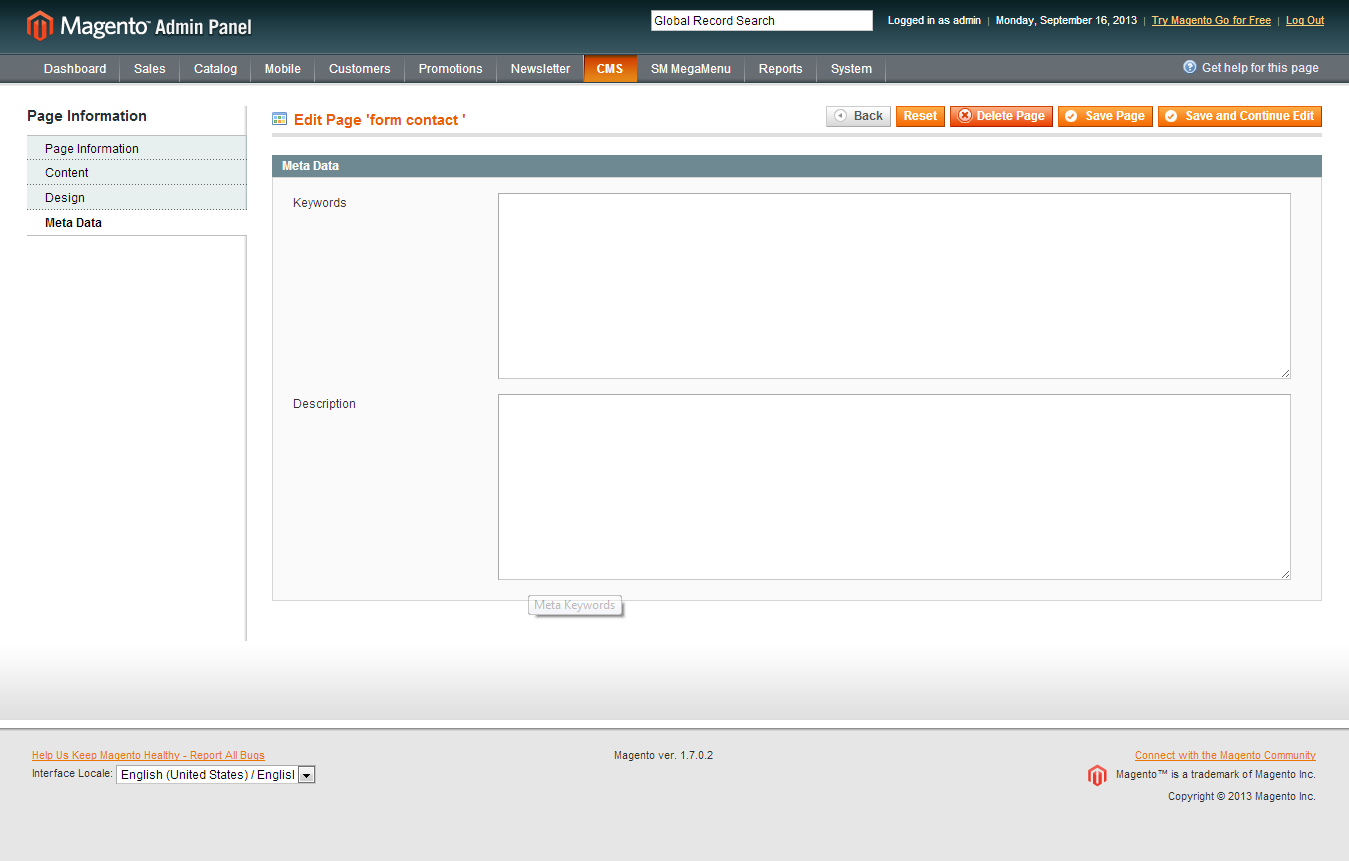Click the Magento ver. 1.7.0.2 text
The height and width of the screenshot is (861, 1349).
tap(663, 755)
